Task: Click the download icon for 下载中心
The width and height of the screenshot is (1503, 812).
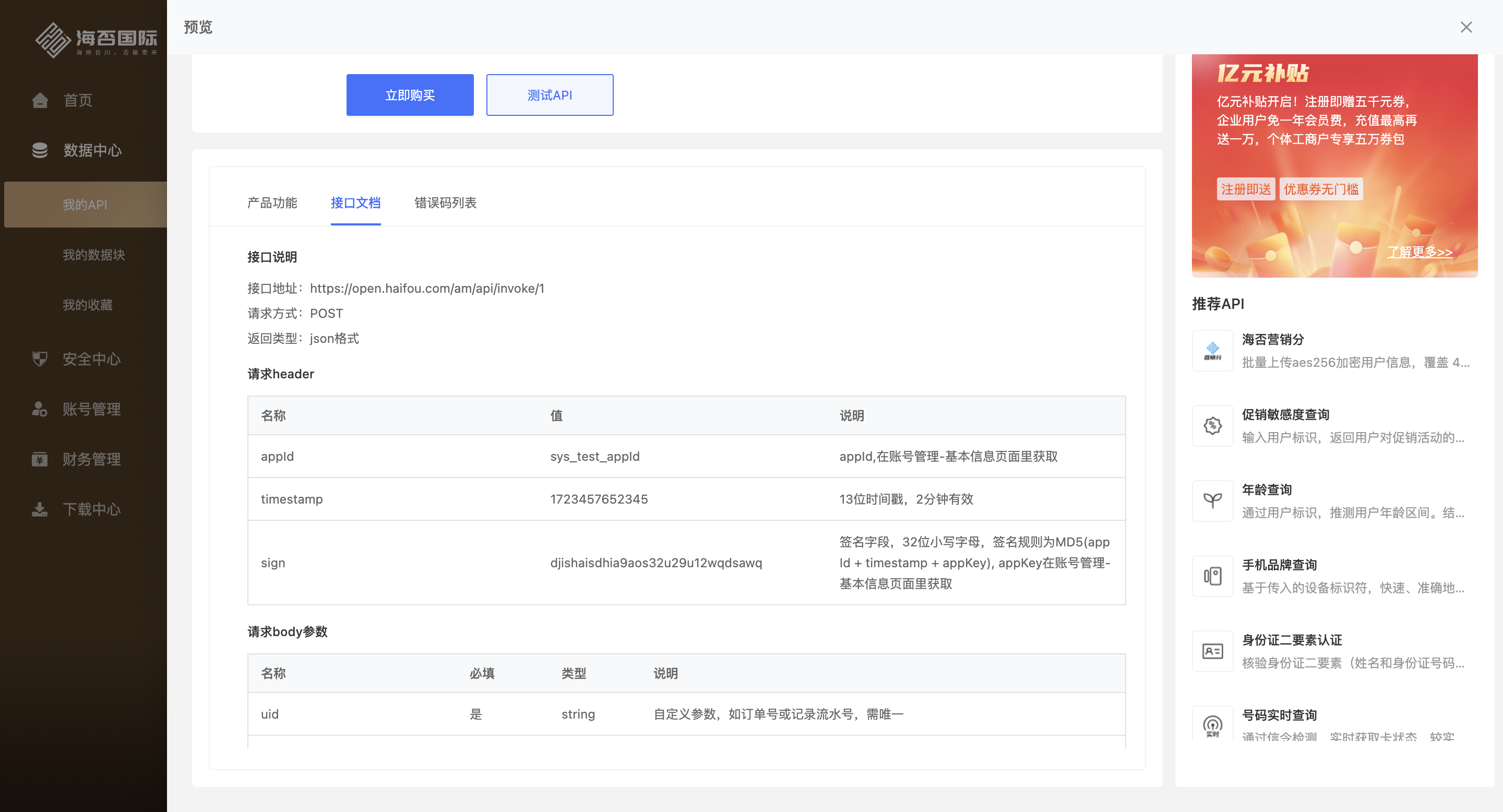Action: tap(40, 509)
